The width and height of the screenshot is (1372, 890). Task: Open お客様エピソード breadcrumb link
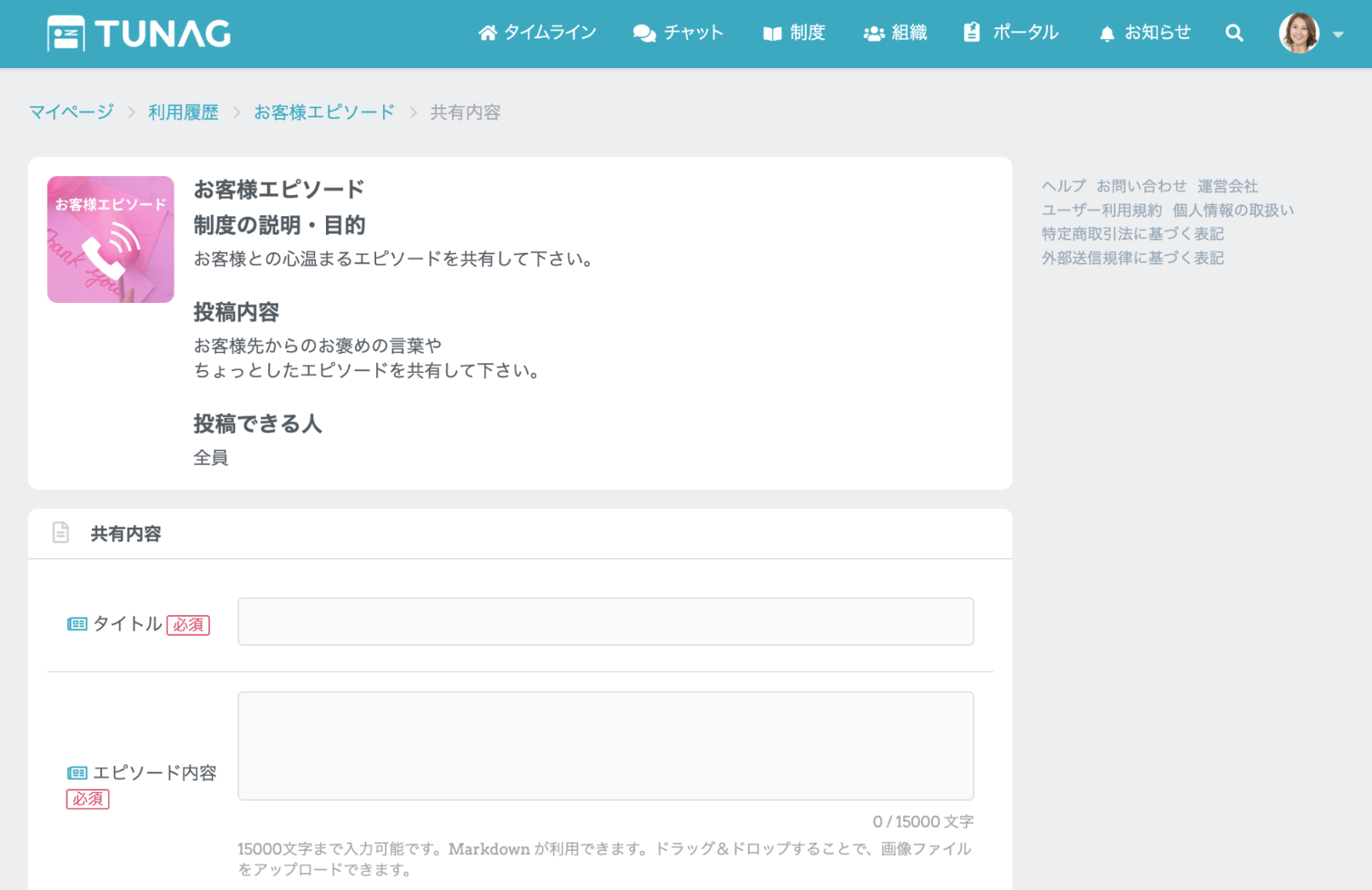[324, 112]
